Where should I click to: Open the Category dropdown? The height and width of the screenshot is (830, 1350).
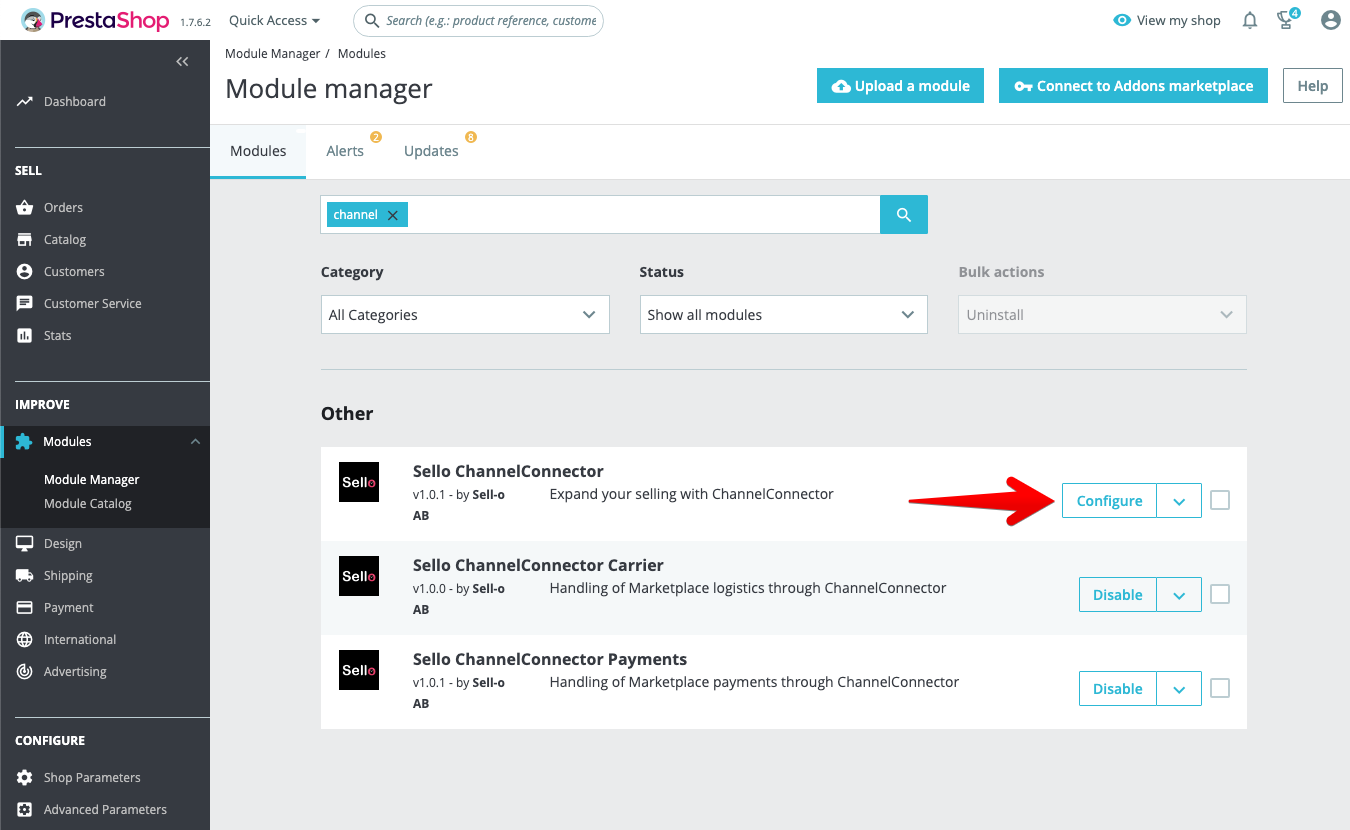465,314
